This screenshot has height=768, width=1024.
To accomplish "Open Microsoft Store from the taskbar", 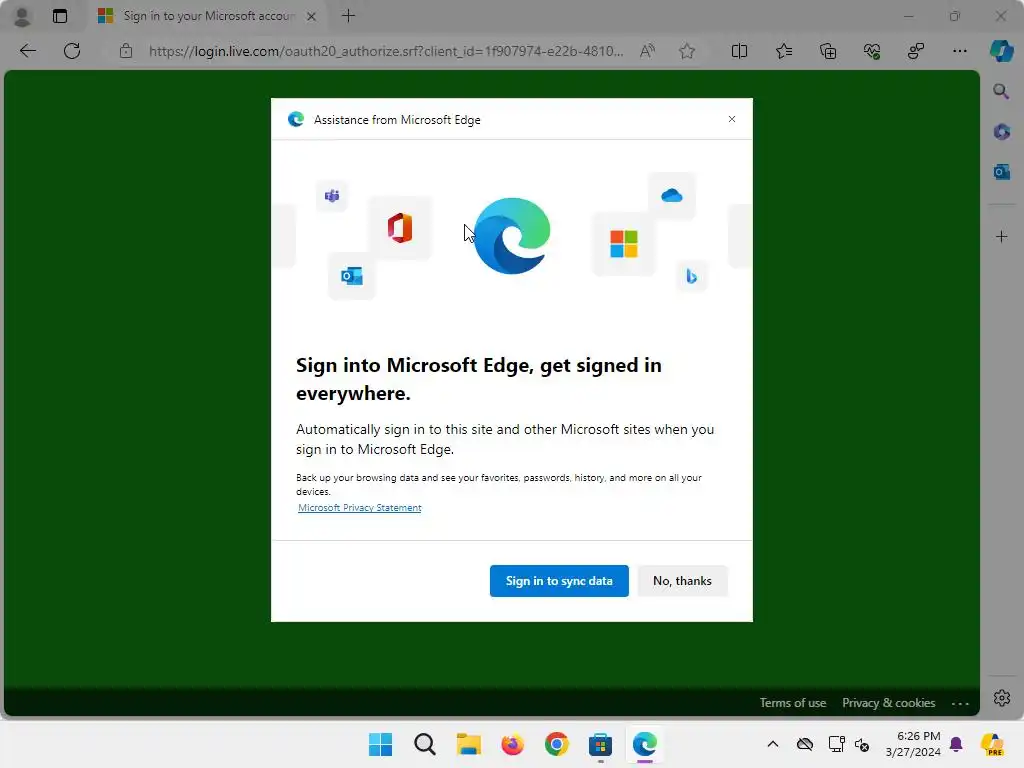I will pyautogui.click(x=600, y=744).
